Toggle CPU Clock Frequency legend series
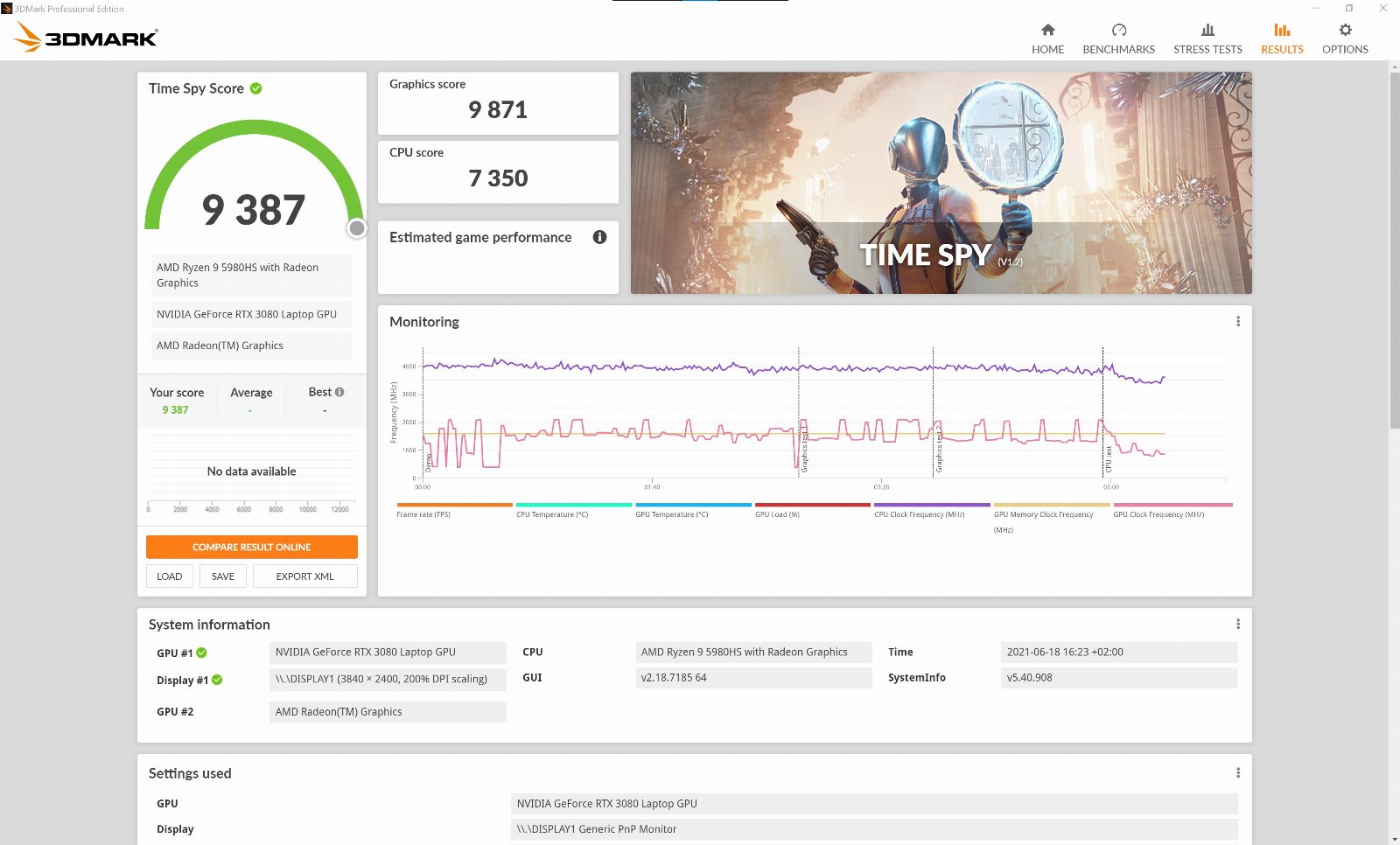1400x845 pixels. [x=932, y=510]
